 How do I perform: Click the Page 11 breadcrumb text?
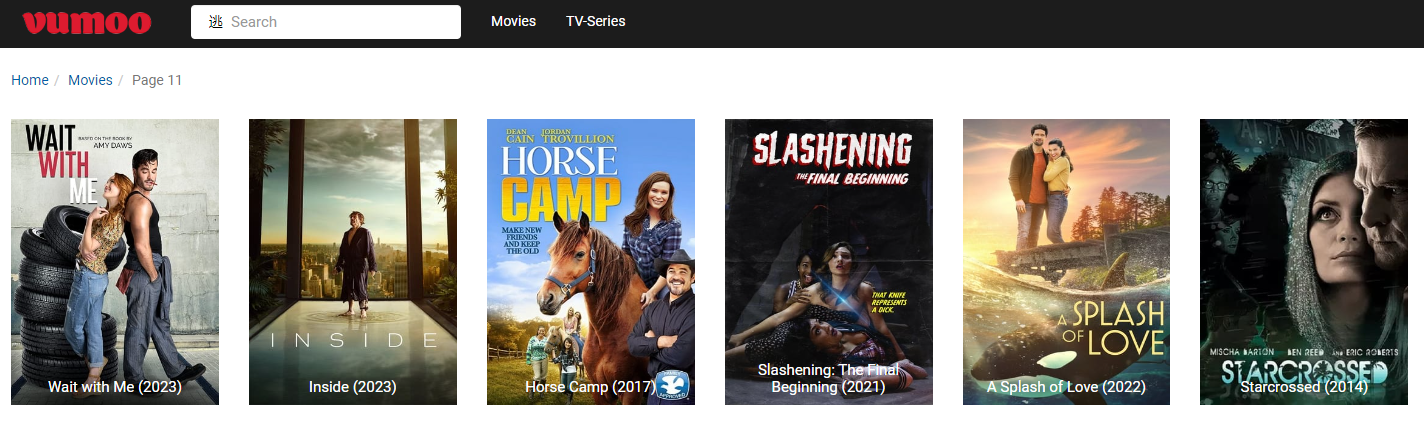click(x=157, y=80)
